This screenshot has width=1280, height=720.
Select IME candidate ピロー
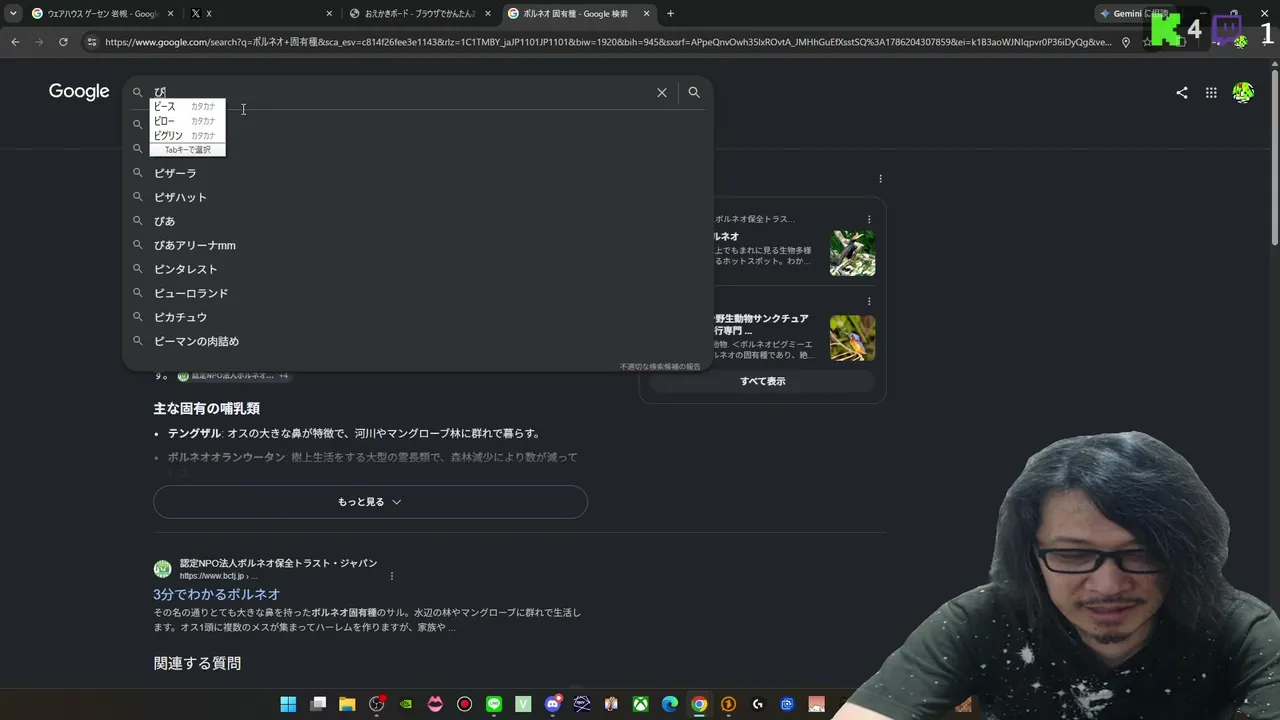[x=187, y=121]
